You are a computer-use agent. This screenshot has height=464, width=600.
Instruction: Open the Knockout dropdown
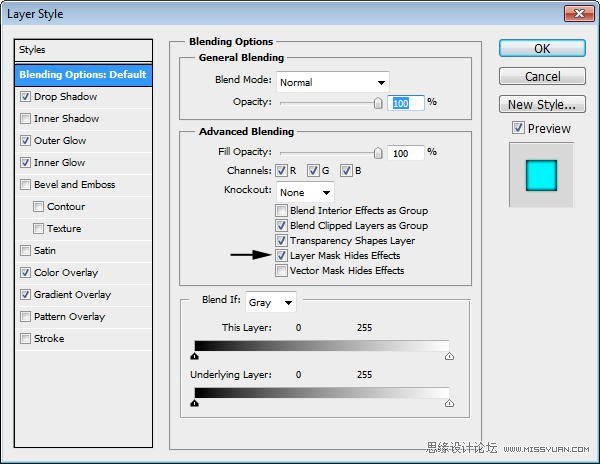tap(305, 192)
